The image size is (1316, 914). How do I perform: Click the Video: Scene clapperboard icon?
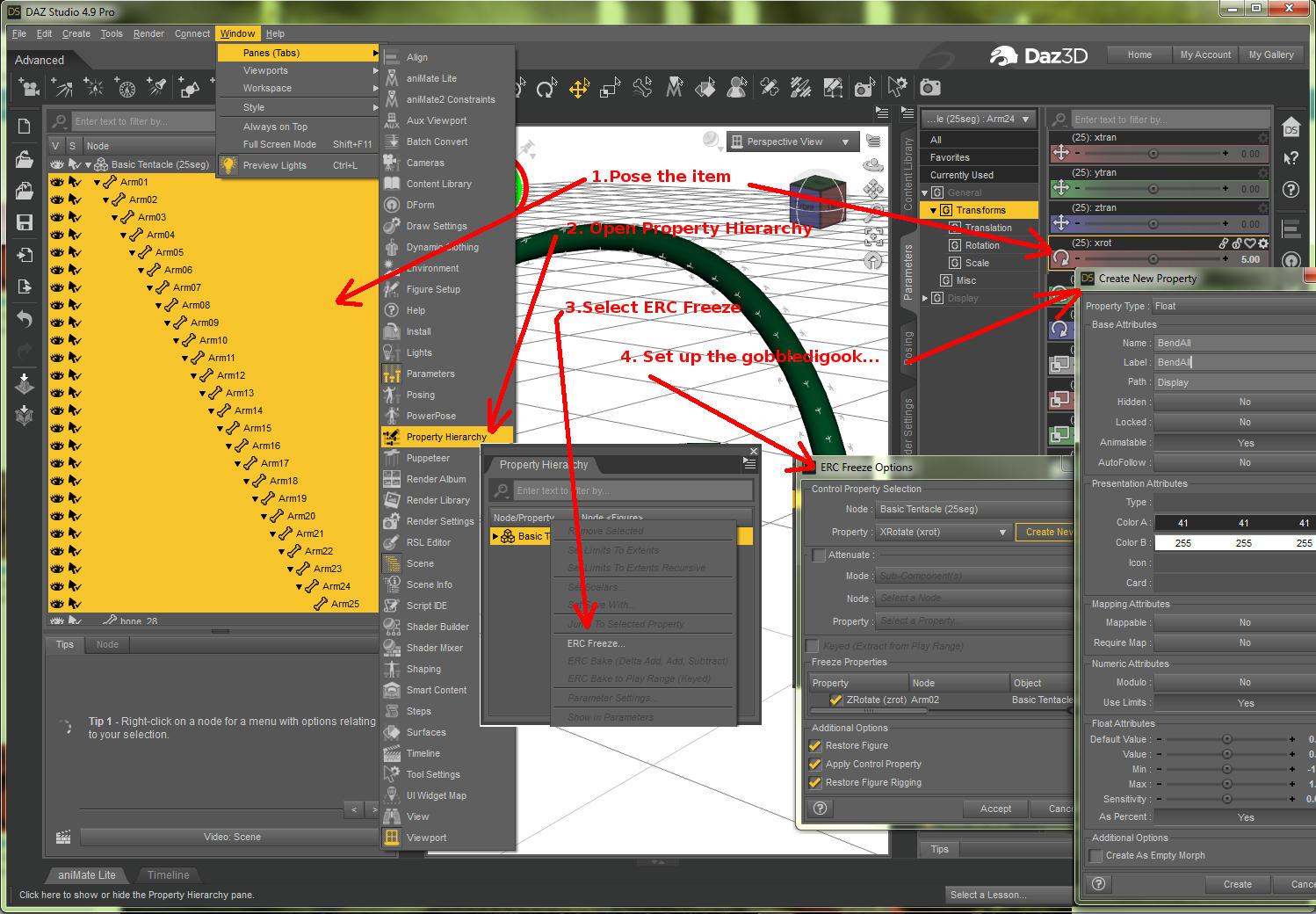pyautogui.click(x=63, y=838)
